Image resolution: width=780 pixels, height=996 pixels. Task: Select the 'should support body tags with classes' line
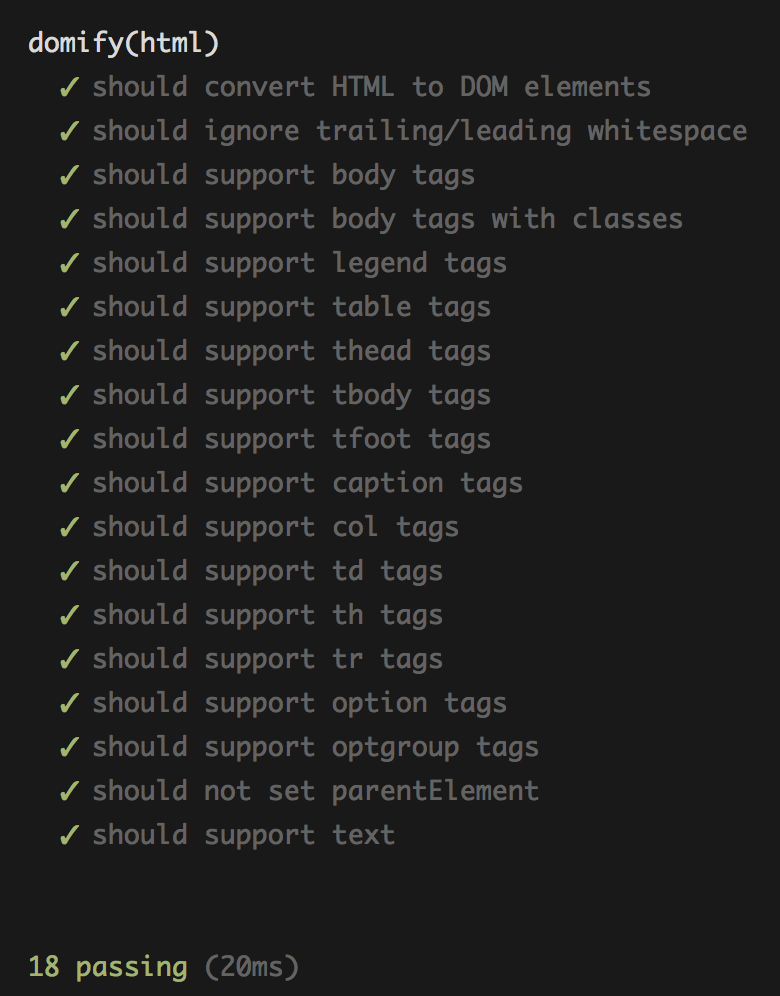click(x=387, y=220)
